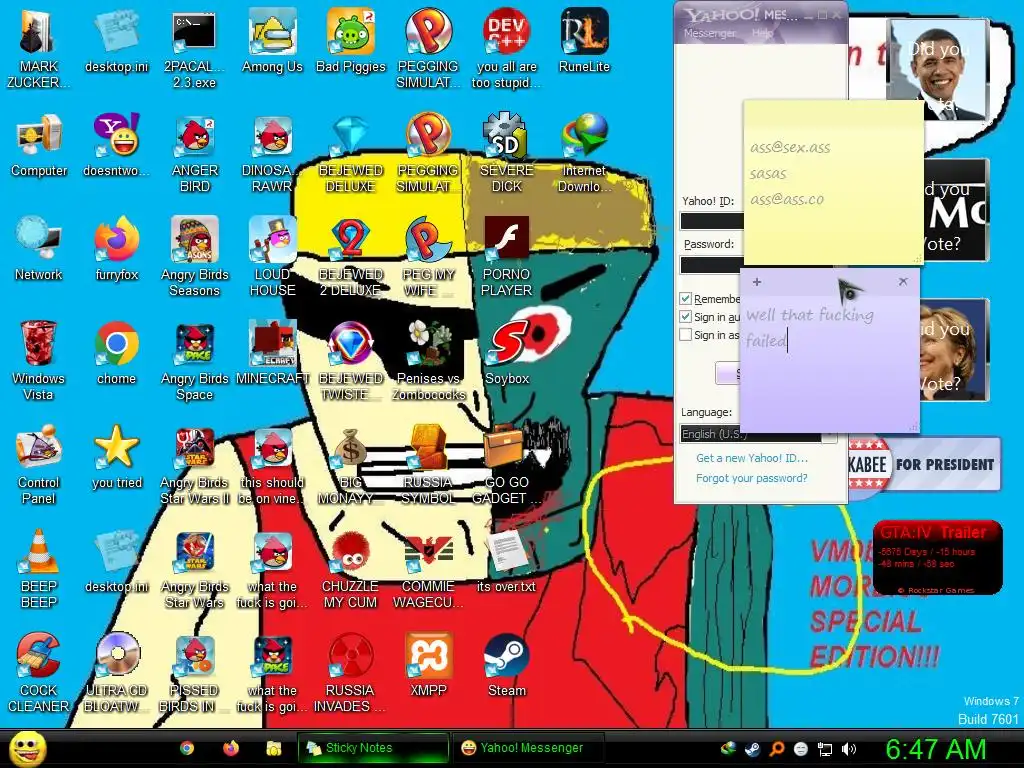Enable the 'Sign in as' checkbox
The height and width of the screenshot is (768, 1024).
[x=686, y=335]
